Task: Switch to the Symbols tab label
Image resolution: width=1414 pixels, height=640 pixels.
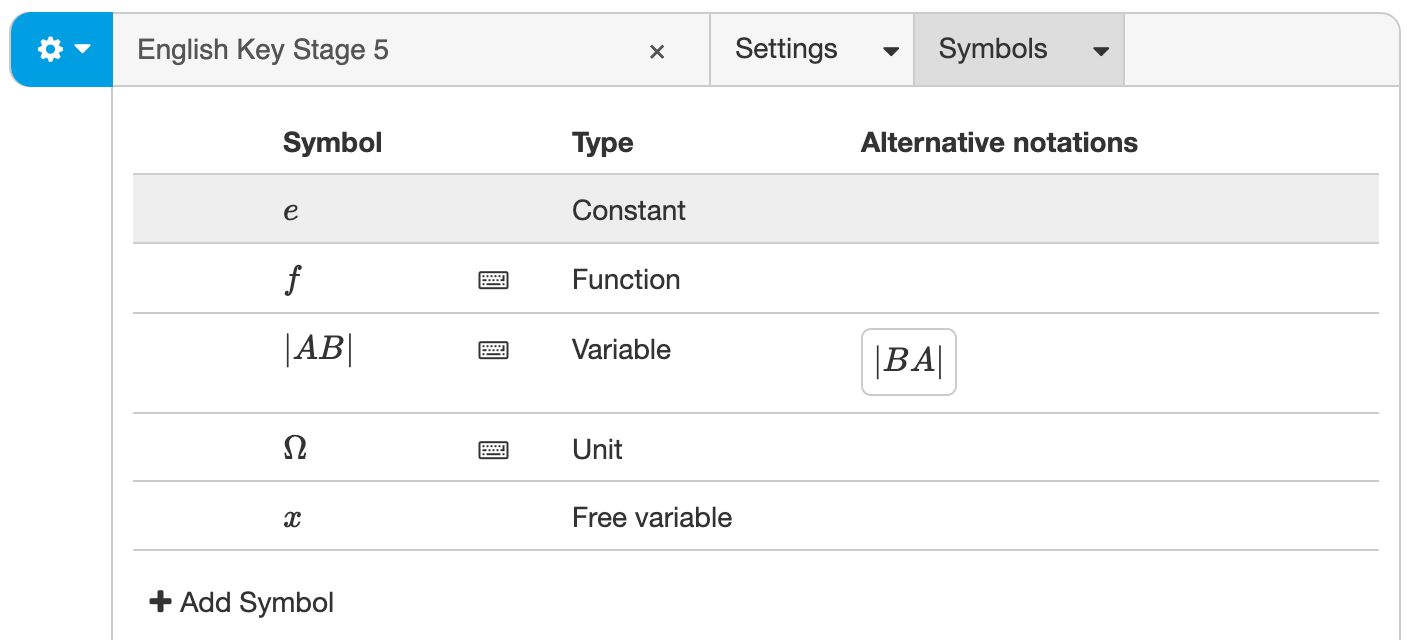Action: tap(993, 49)
